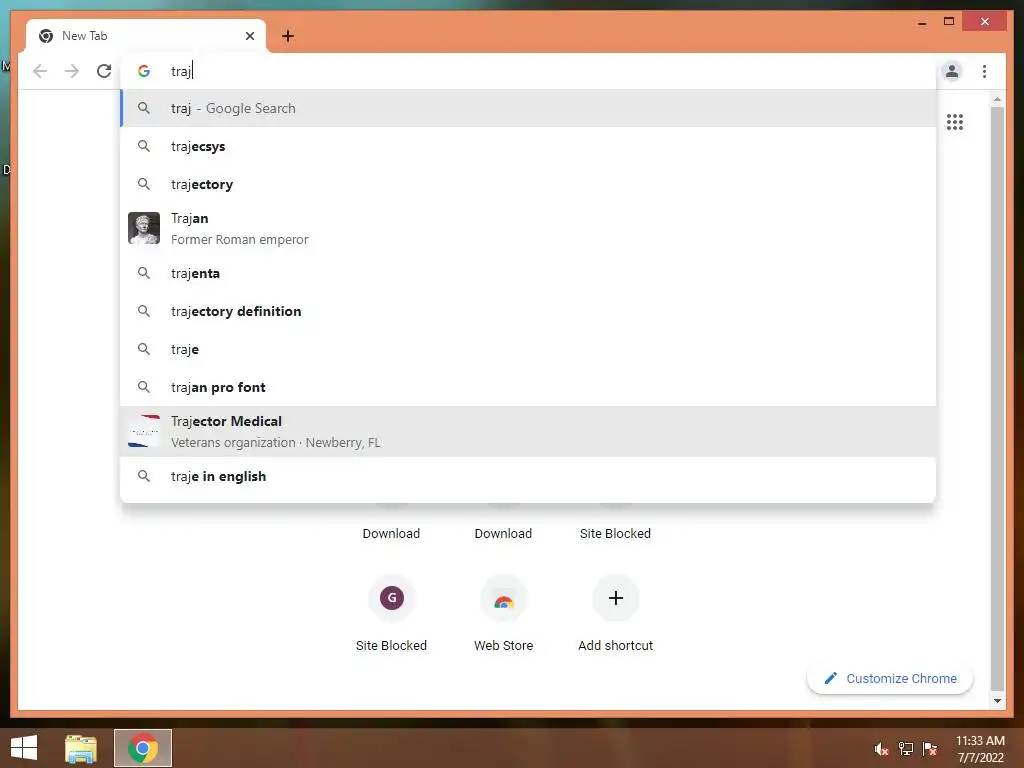Click the Google G icon in address bar
The height and width of the screenshot is (768, 1024).
[x=144, y=71]
